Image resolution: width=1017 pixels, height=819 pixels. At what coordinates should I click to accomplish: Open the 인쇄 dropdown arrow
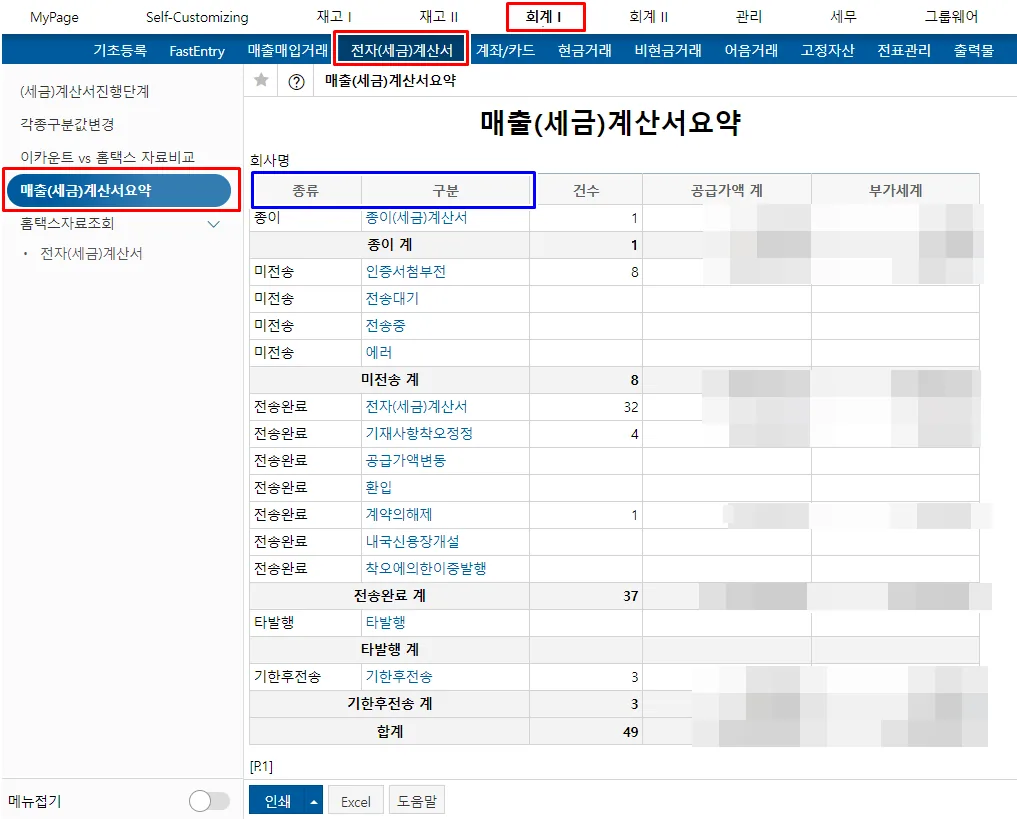(314, 801)
